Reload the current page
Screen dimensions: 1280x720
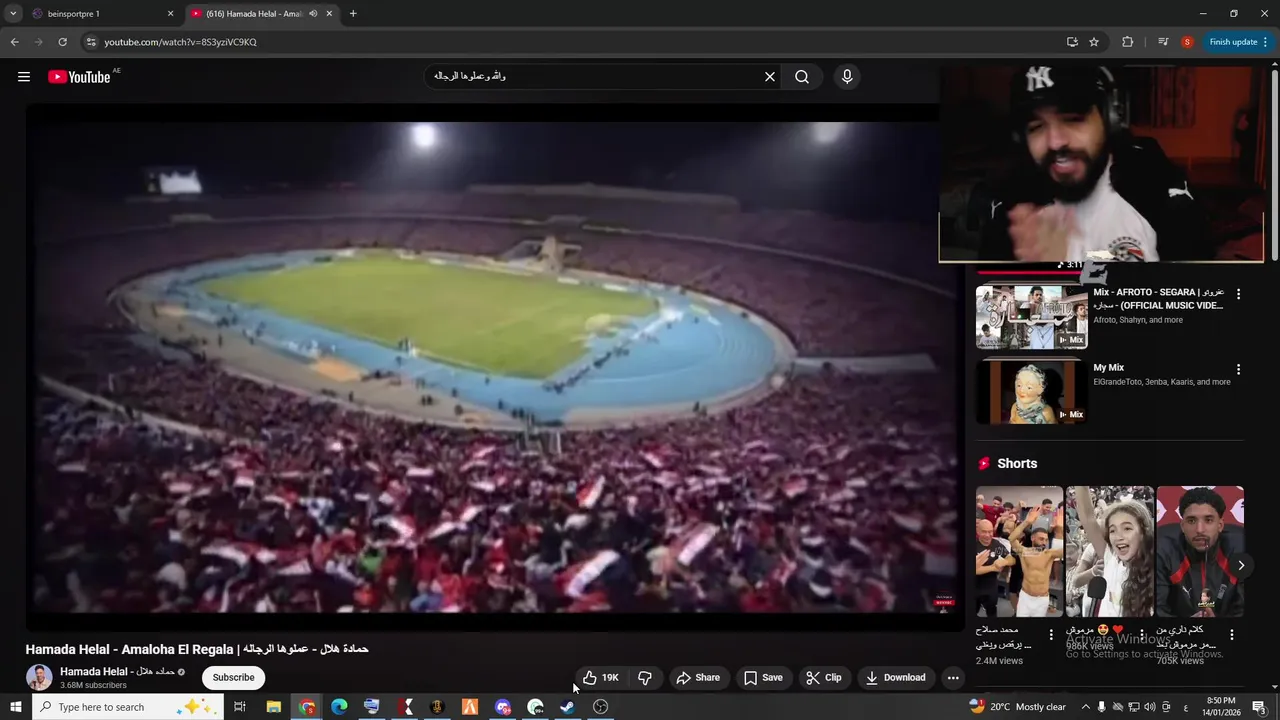[62, 42]
